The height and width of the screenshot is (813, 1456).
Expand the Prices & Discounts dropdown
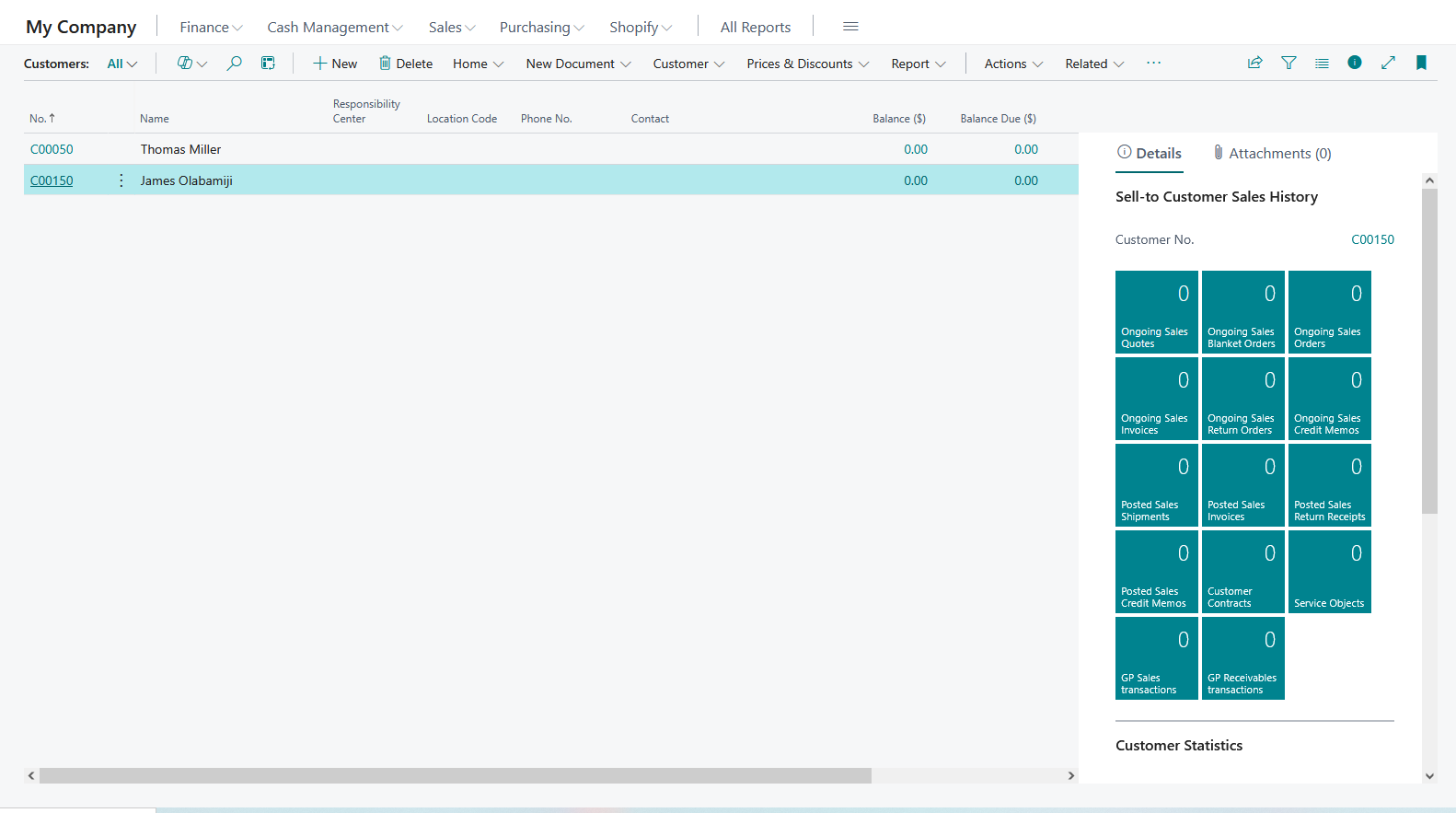[x=807, y=64]
